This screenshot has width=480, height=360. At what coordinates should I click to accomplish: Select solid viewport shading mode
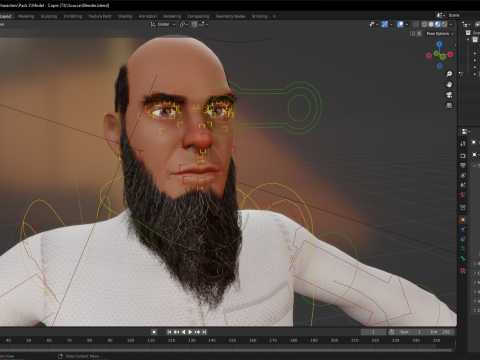coord(431,24)
